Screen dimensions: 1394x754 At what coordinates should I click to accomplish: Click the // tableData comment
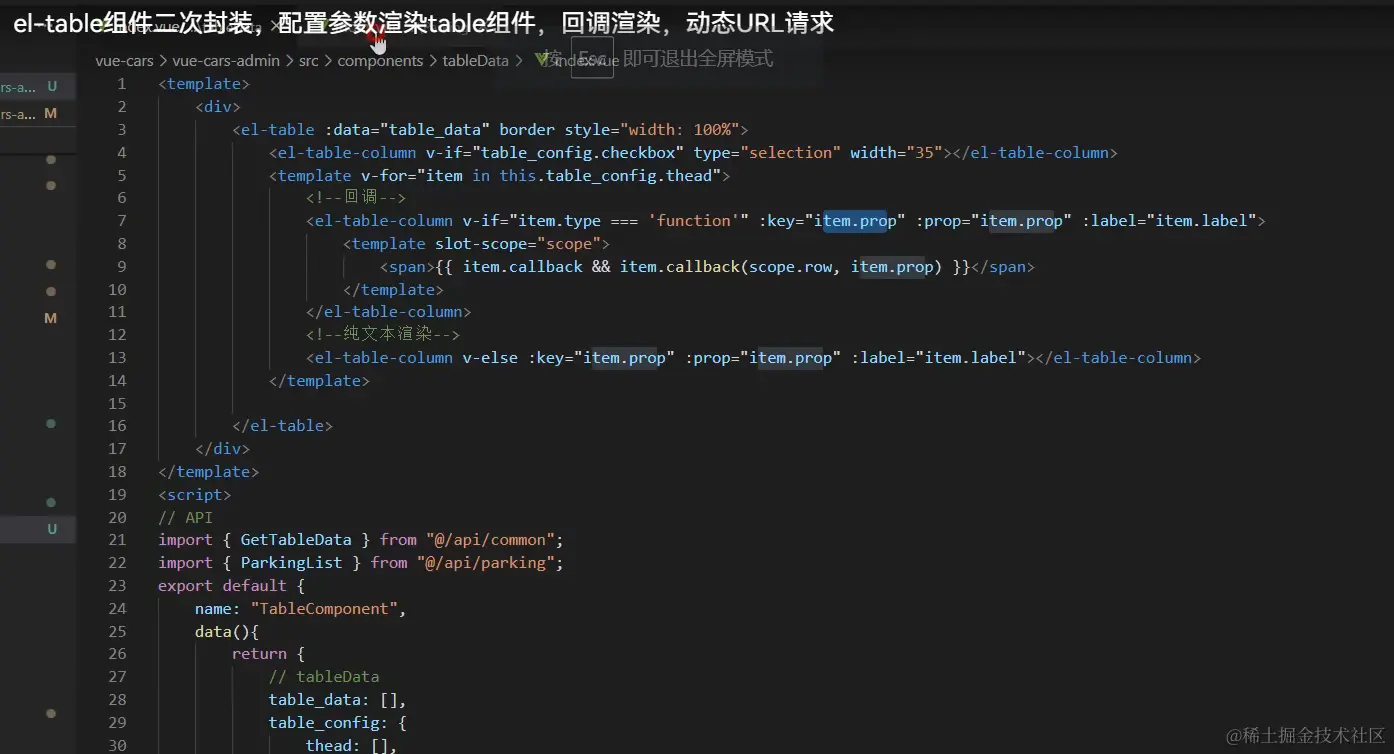coord(324,677)
